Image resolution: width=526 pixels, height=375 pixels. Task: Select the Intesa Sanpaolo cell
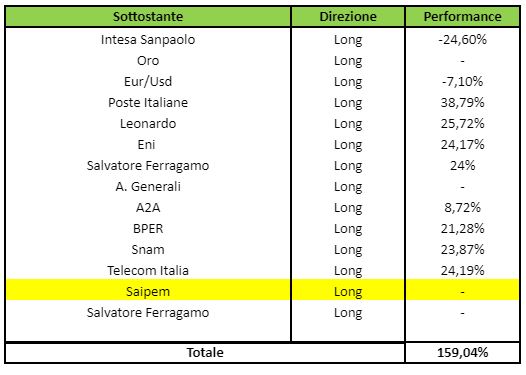click(148, 40)
